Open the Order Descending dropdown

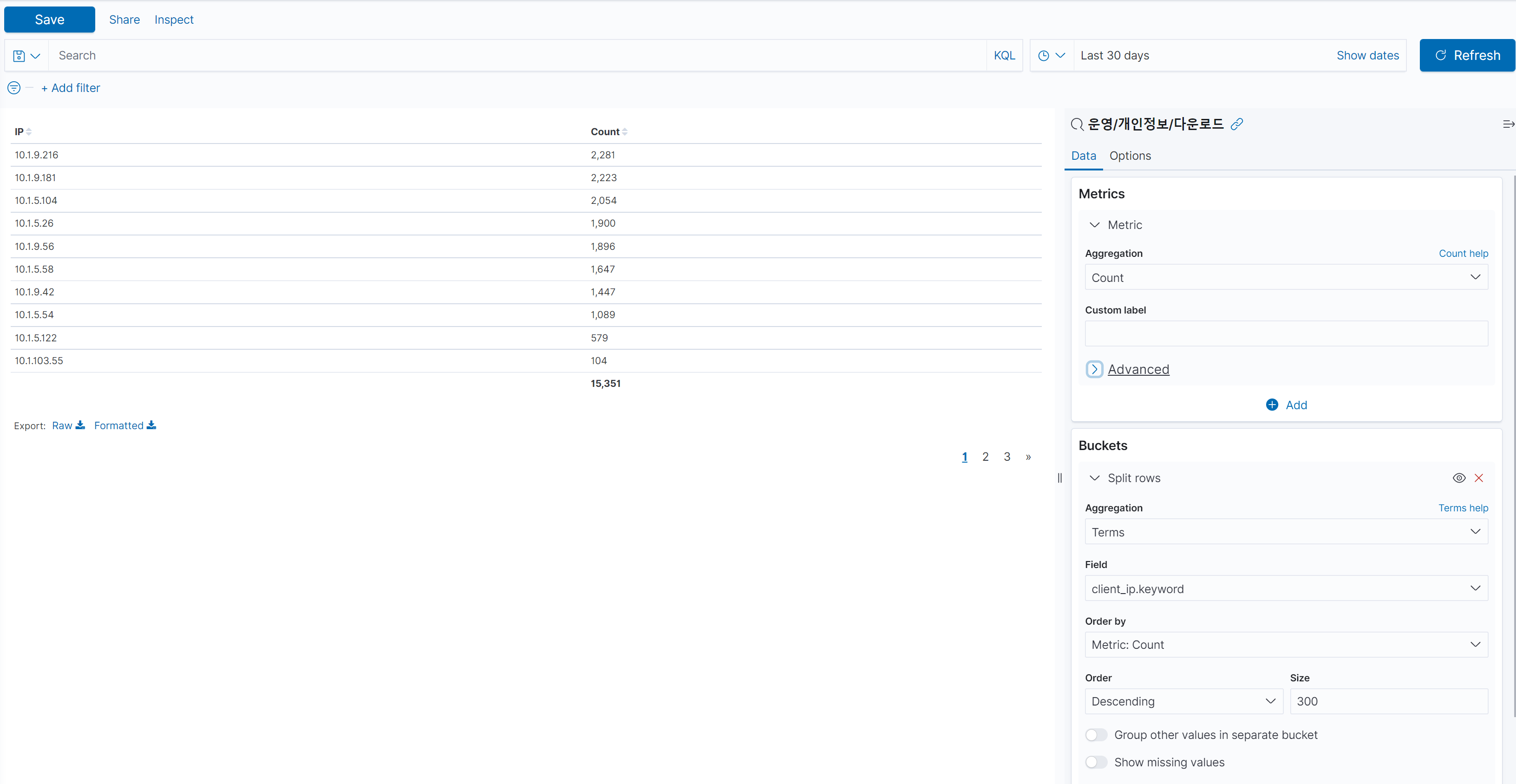point(1183,701)
